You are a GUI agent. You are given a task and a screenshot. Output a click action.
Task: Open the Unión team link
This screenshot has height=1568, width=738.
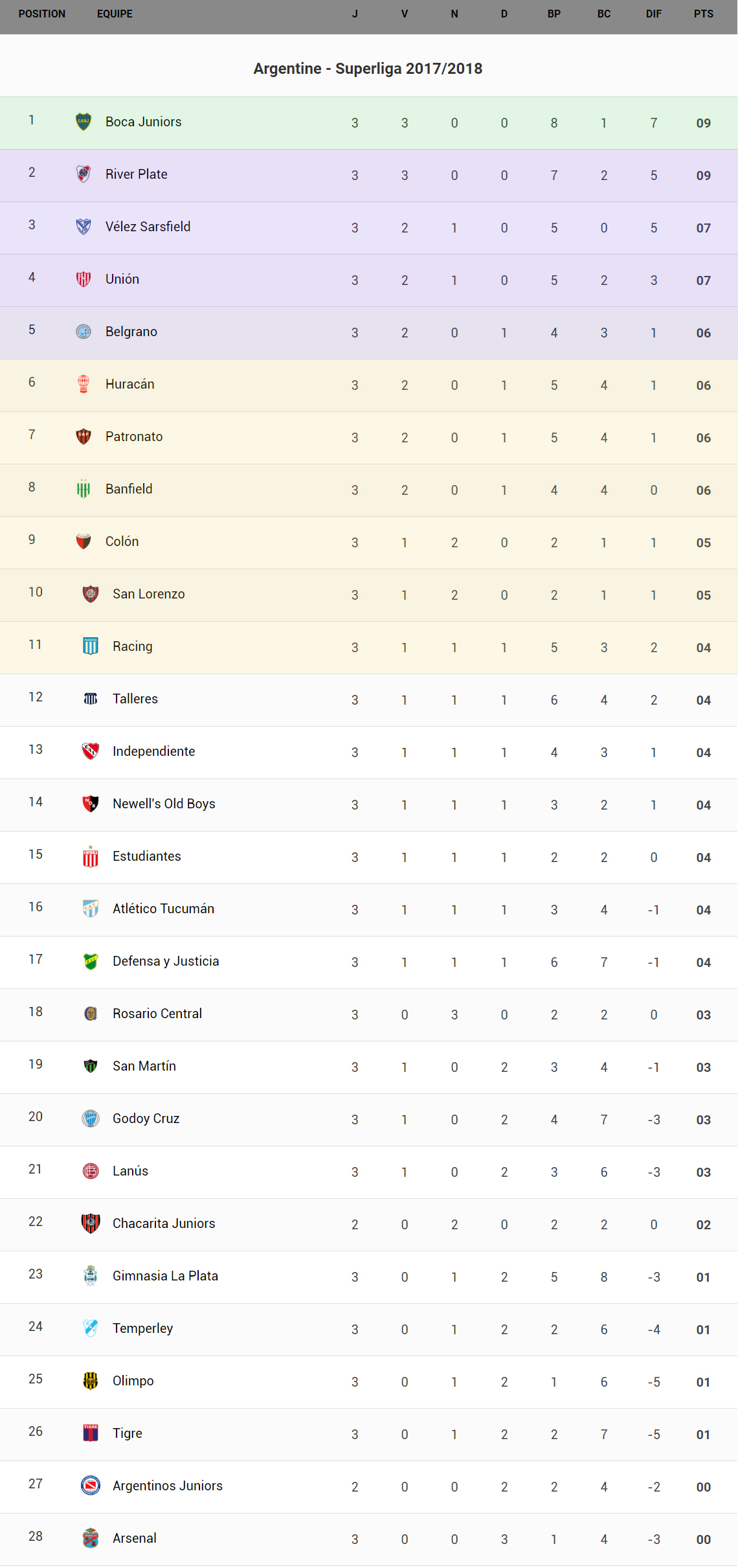[x=122, y=279]
